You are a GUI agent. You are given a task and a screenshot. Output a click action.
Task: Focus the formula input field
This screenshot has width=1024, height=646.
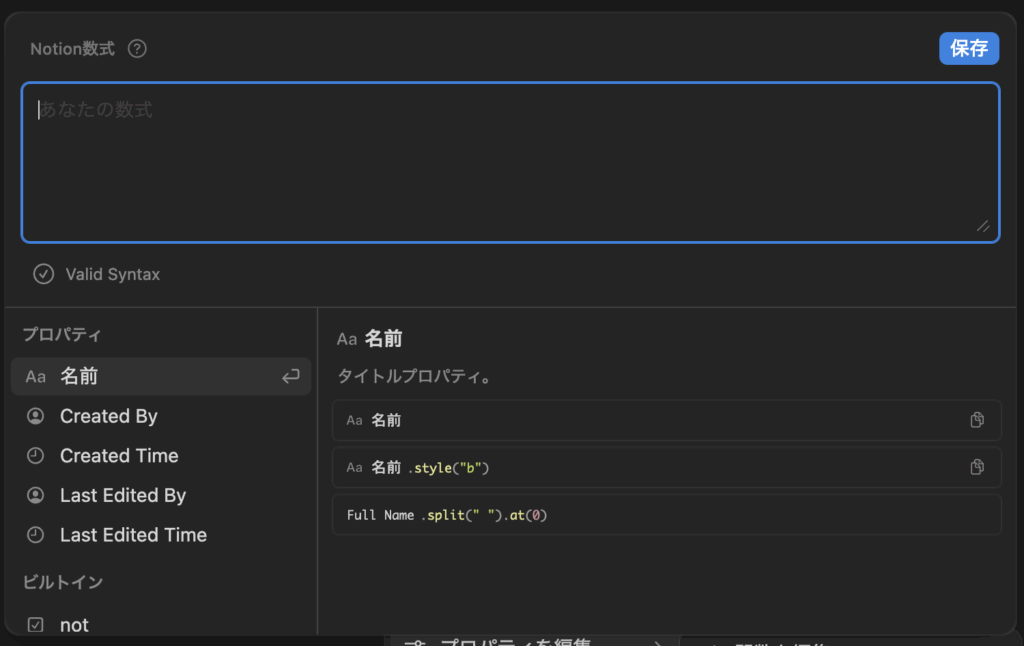pos(511,163)
